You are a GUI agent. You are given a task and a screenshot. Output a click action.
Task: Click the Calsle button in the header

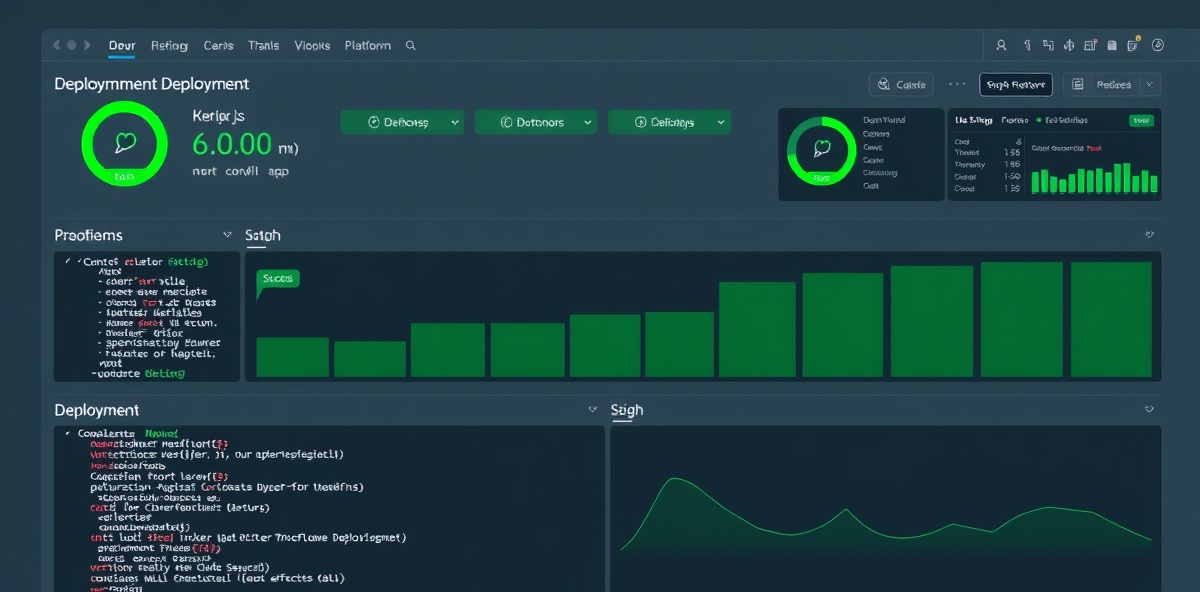tap(901, 84)
